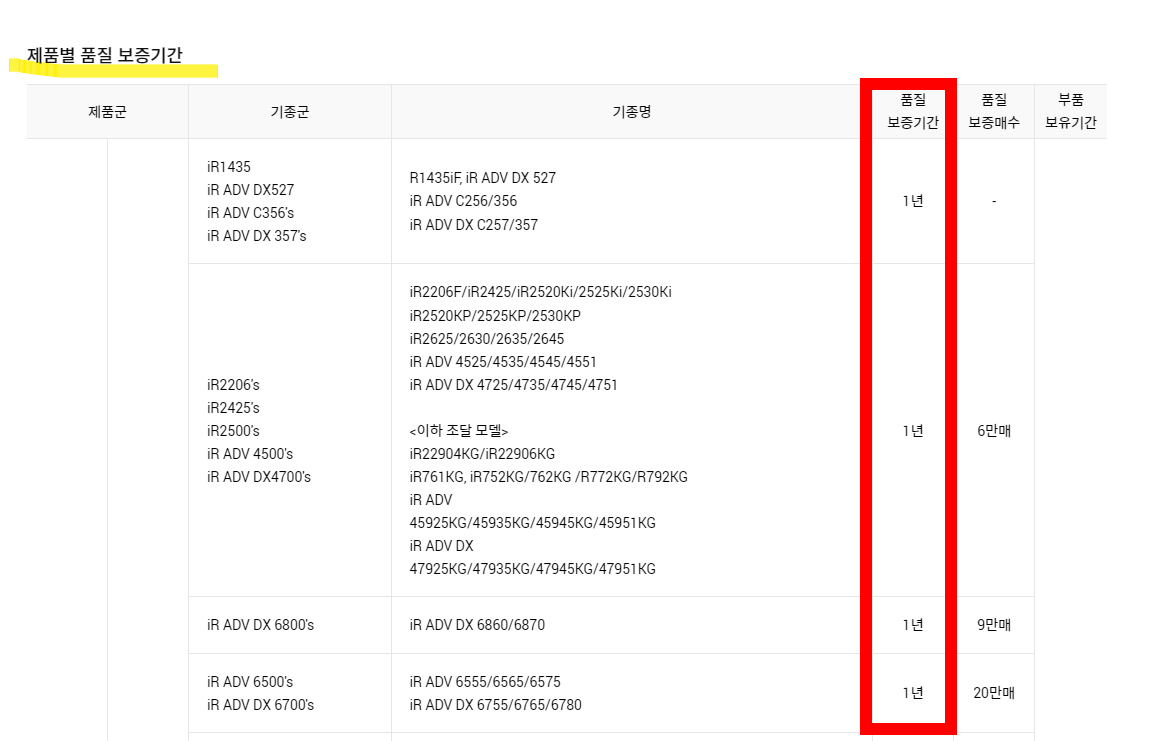The image size is (1172, 741).
Task: Select the 'R1435iF, iR ADV DX 527' model line
Action: [x=483, y=178]
